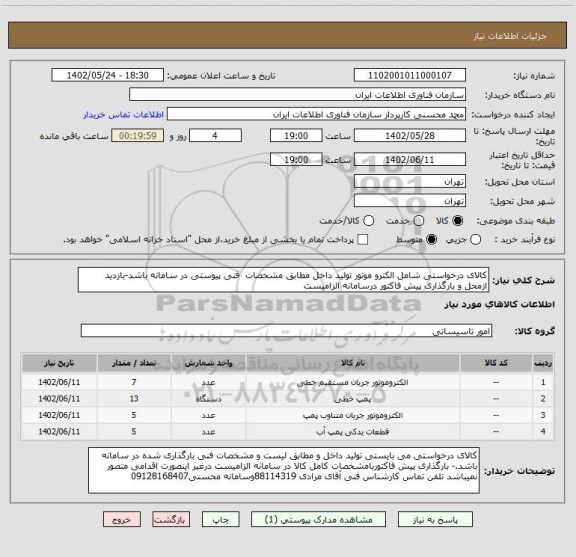Click the بازگشت back button
576x557 pixels.
pos(171,520)
